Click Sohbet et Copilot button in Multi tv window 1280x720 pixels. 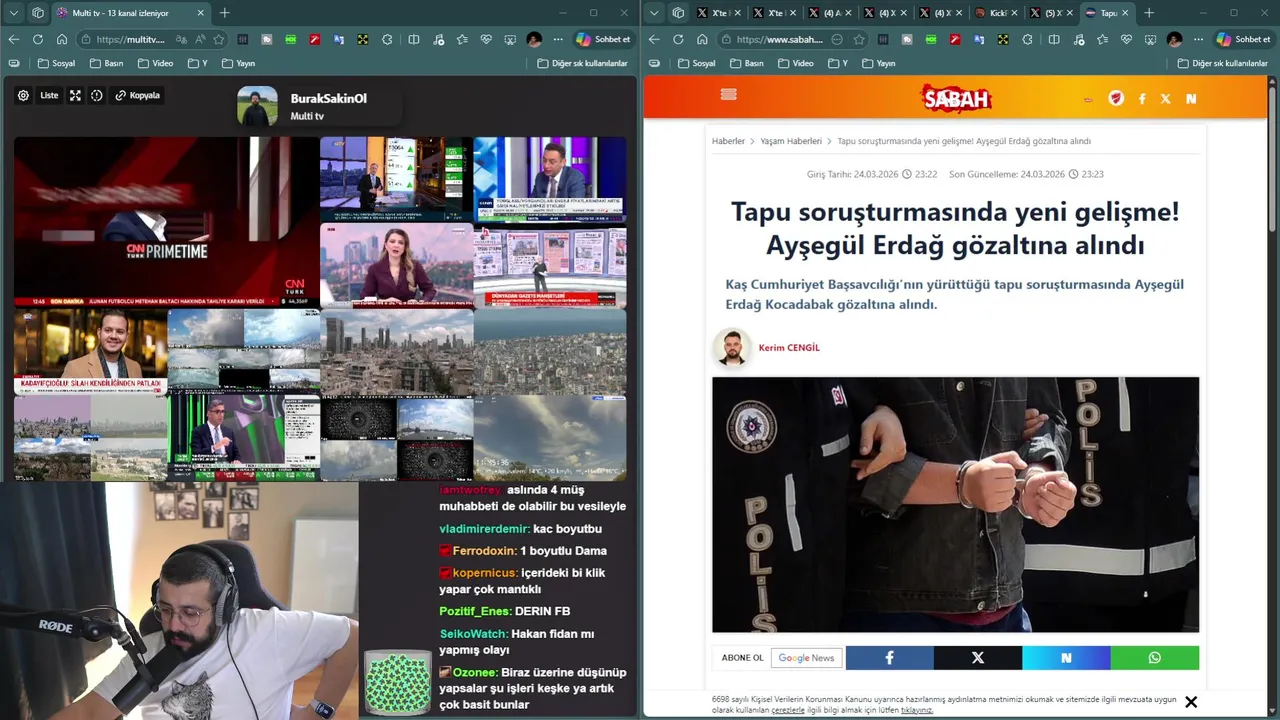[603, 39]
